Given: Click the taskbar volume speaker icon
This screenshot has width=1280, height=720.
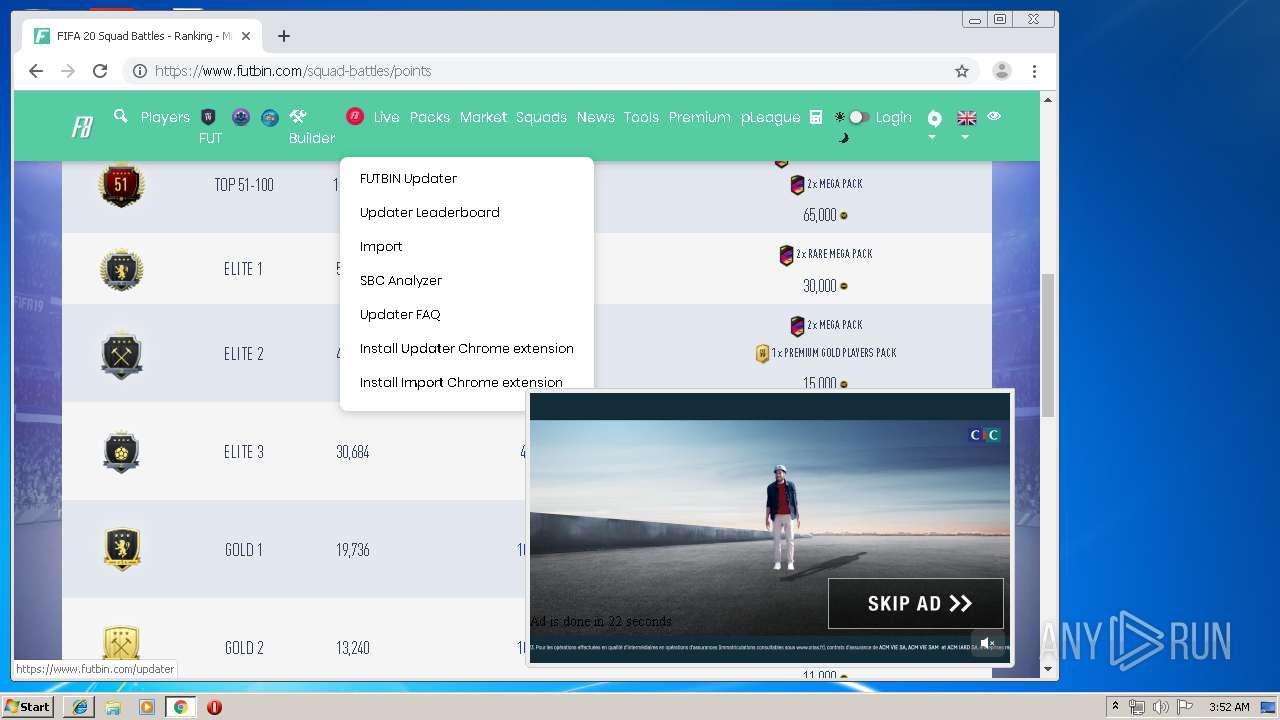Looking at the screenshot, I should (x=1161, y=707).
